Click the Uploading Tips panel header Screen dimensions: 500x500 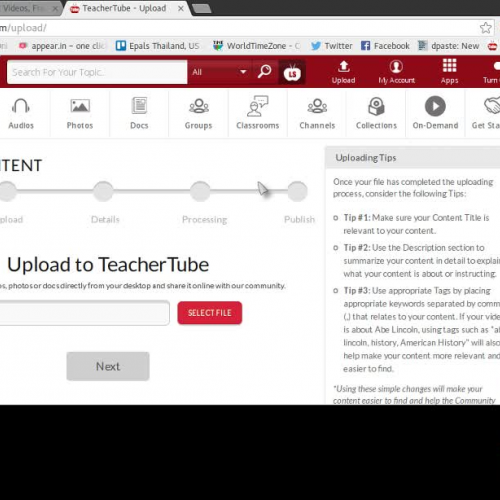coord(413,158)
